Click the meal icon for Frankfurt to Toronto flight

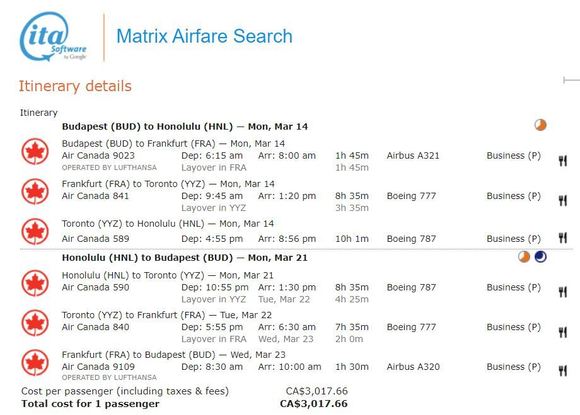563,200
